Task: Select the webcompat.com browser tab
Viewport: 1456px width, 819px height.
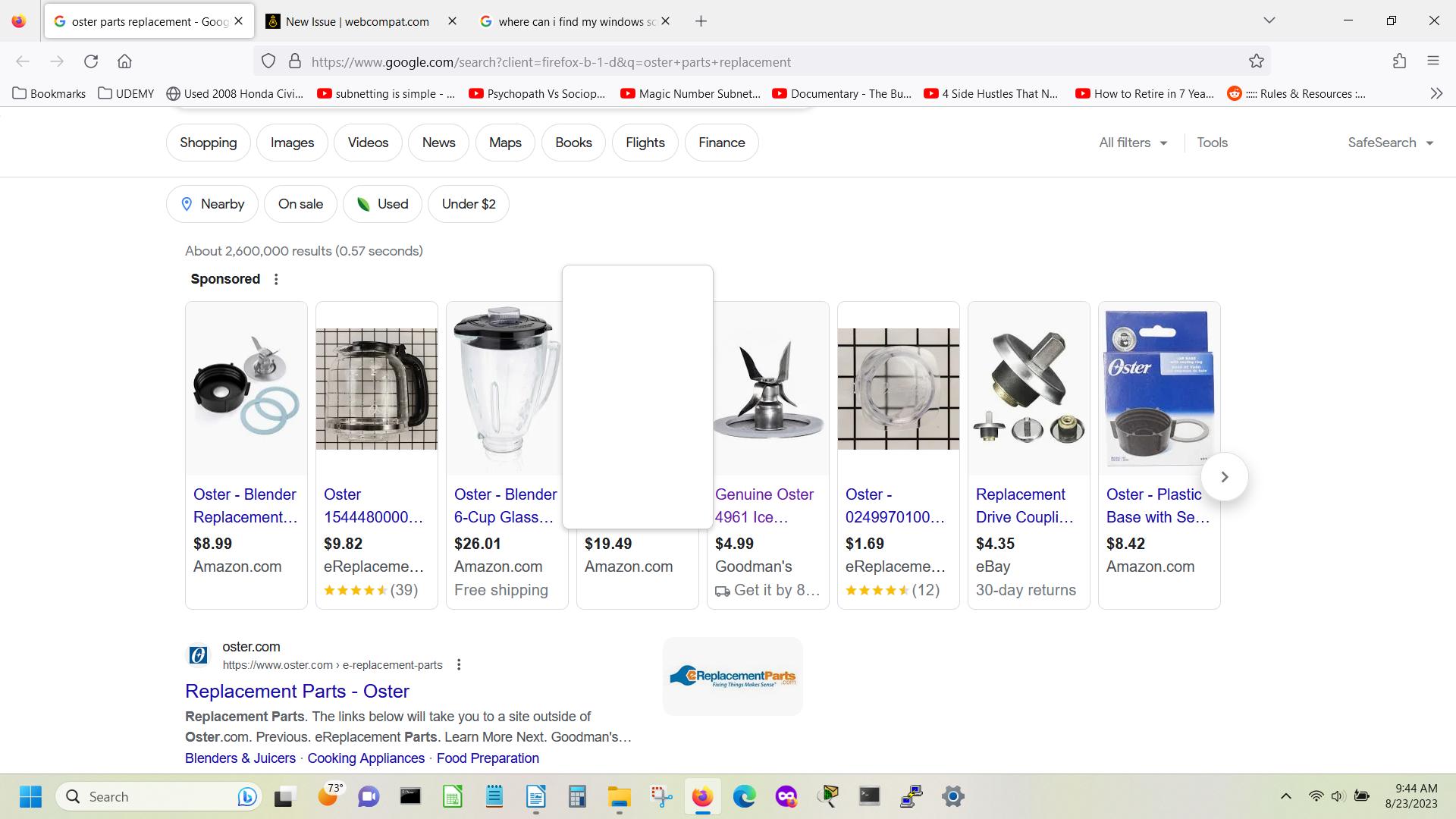Action: tap(356, 21)
